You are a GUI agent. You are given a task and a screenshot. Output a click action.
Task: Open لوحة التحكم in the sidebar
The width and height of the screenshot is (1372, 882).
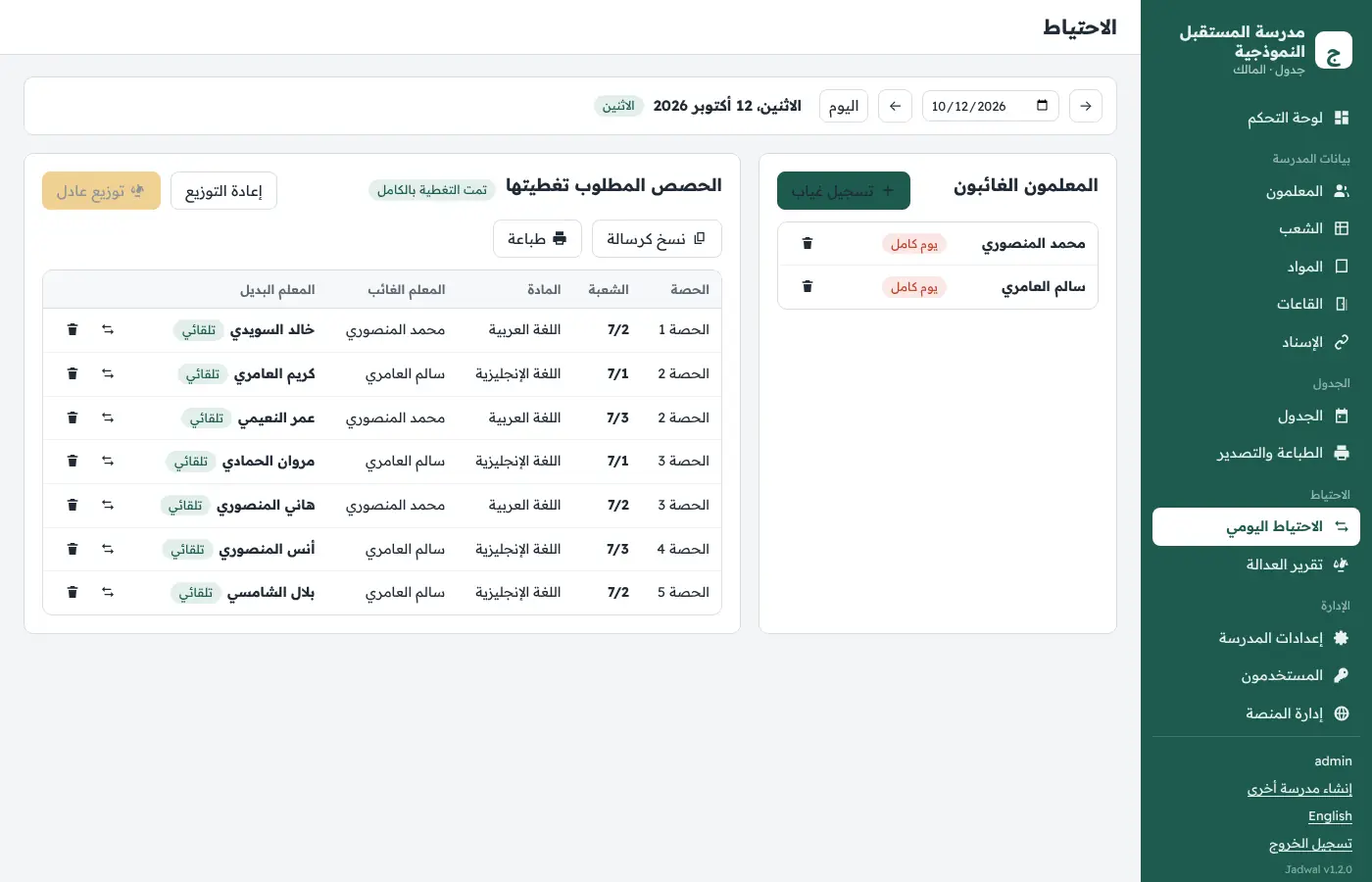click(x=1256, y=118)
